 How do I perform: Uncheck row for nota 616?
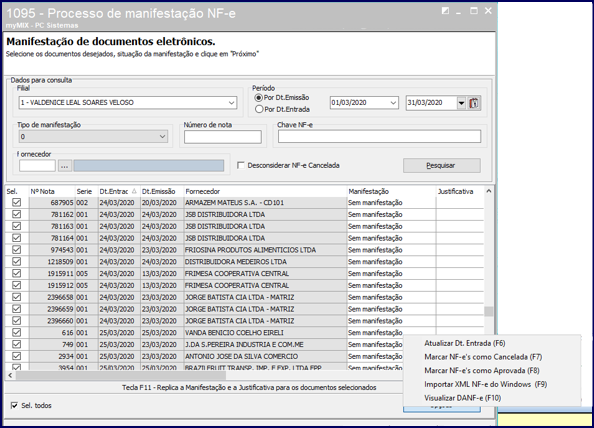click(16, 332)
